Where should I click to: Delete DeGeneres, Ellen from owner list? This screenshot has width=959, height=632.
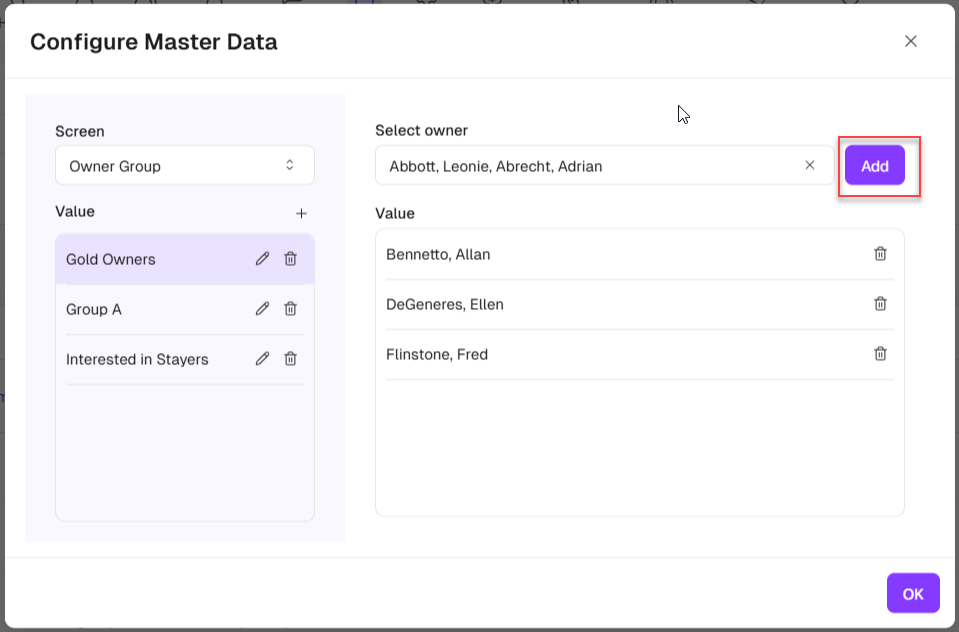coord(880,304)
